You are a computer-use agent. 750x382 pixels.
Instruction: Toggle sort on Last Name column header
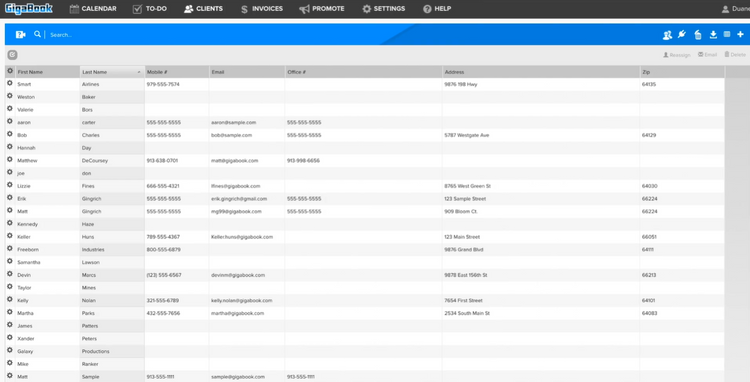[x=112, y=72]
